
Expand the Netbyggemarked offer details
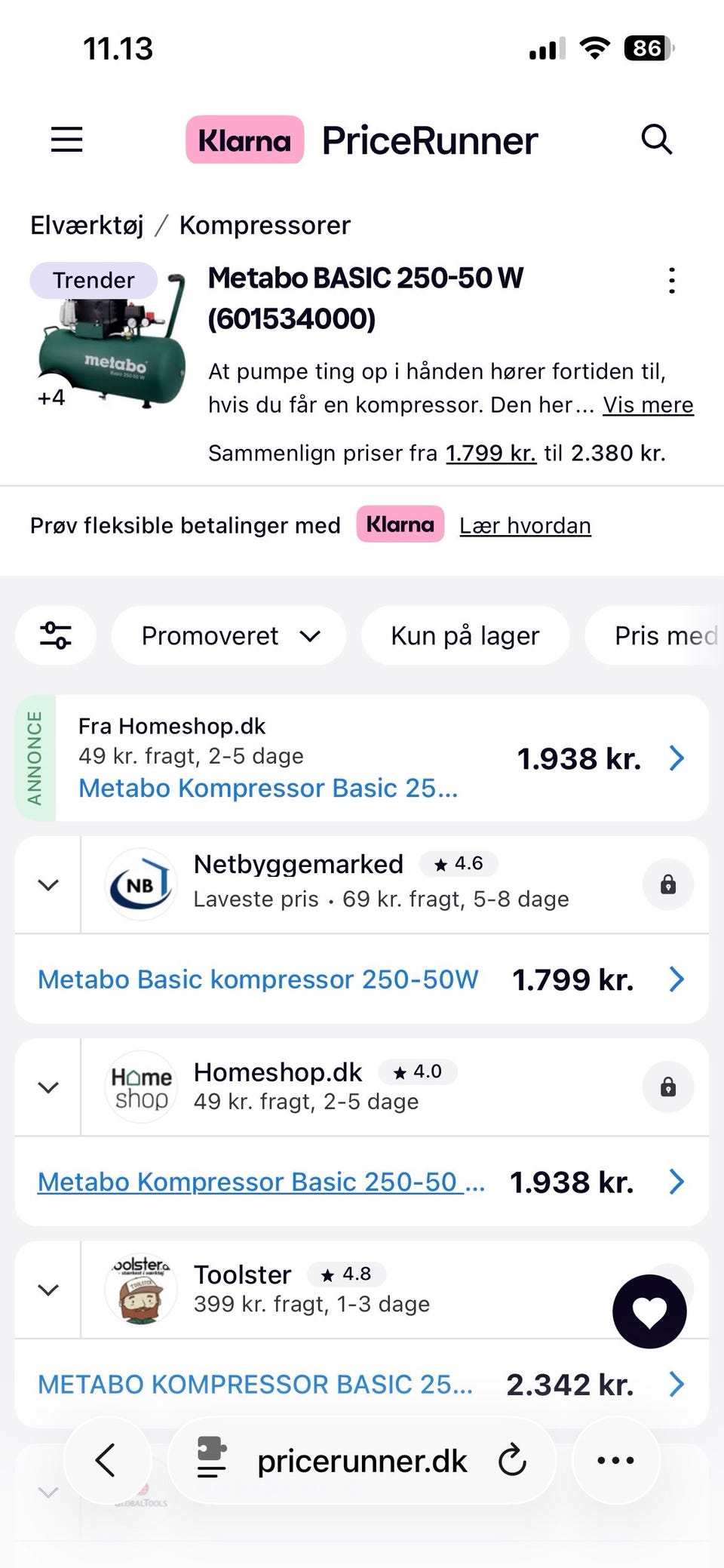(x=48, y=884)
